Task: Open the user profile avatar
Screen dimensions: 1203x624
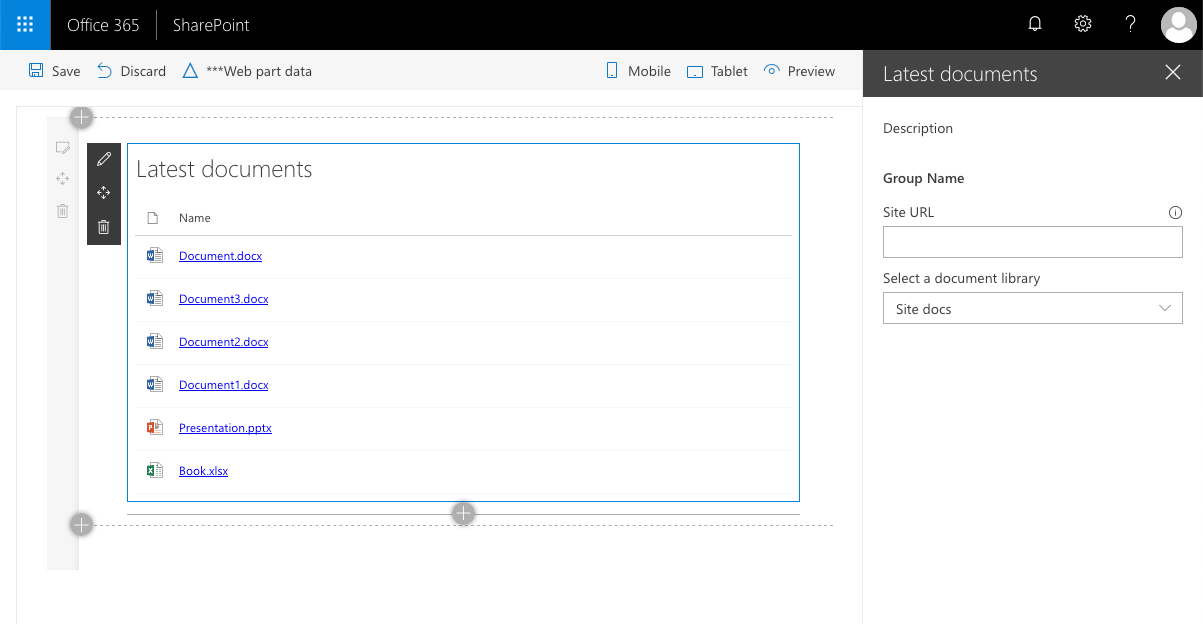Action: click(1179, 25)
